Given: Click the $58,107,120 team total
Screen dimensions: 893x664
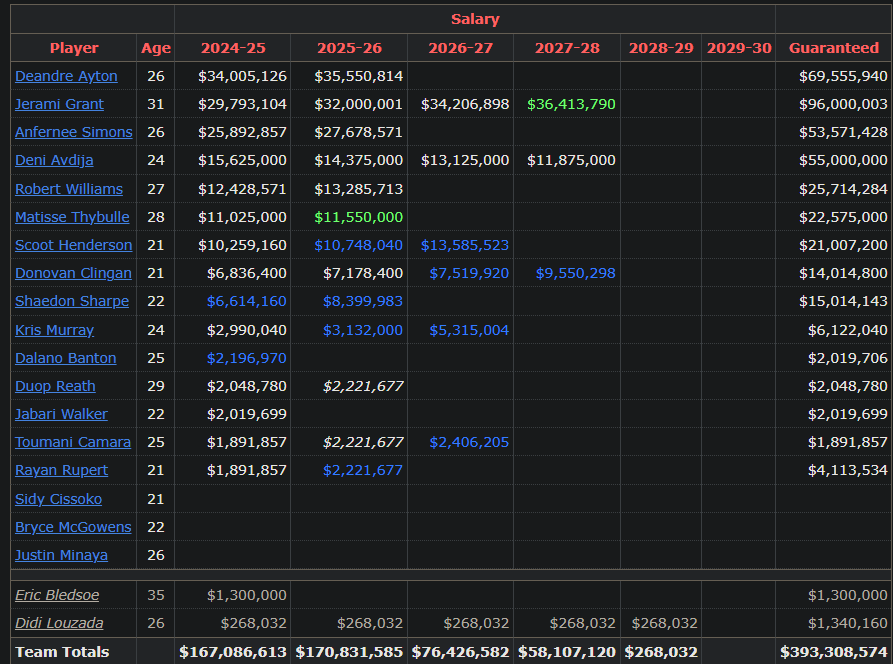Looking at the screenshot, I should coord(567,651).
